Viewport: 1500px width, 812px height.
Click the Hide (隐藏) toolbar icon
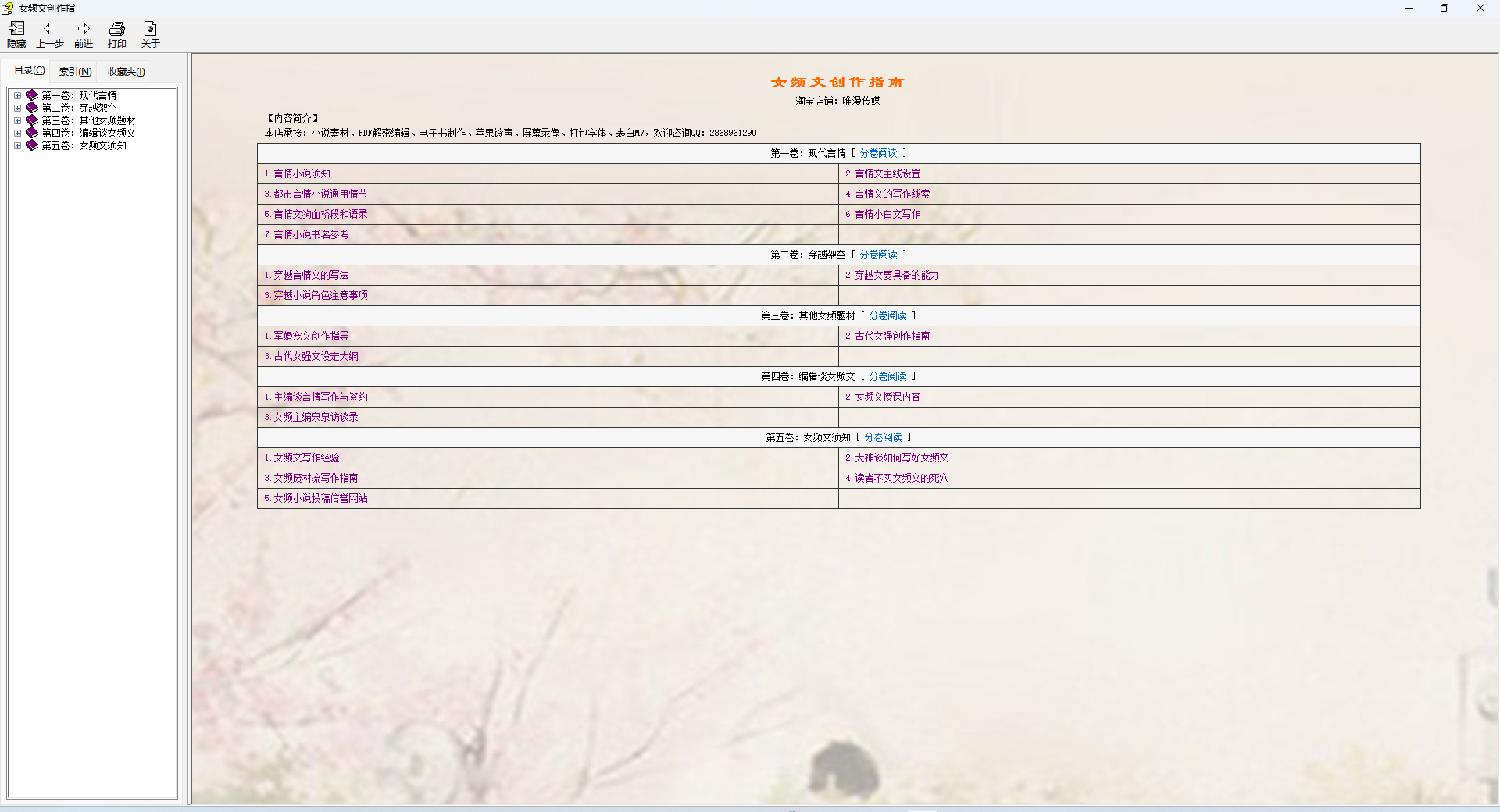tap(16, 30)
